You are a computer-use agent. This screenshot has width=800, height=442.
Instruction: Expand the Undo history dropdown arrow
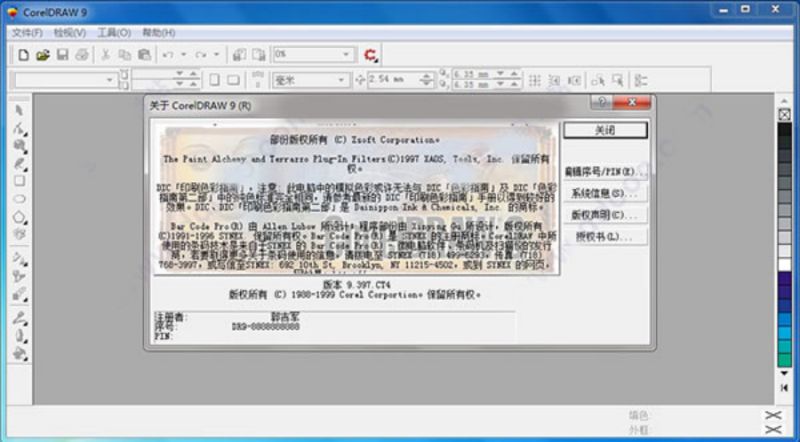click(x=183, y=55)
